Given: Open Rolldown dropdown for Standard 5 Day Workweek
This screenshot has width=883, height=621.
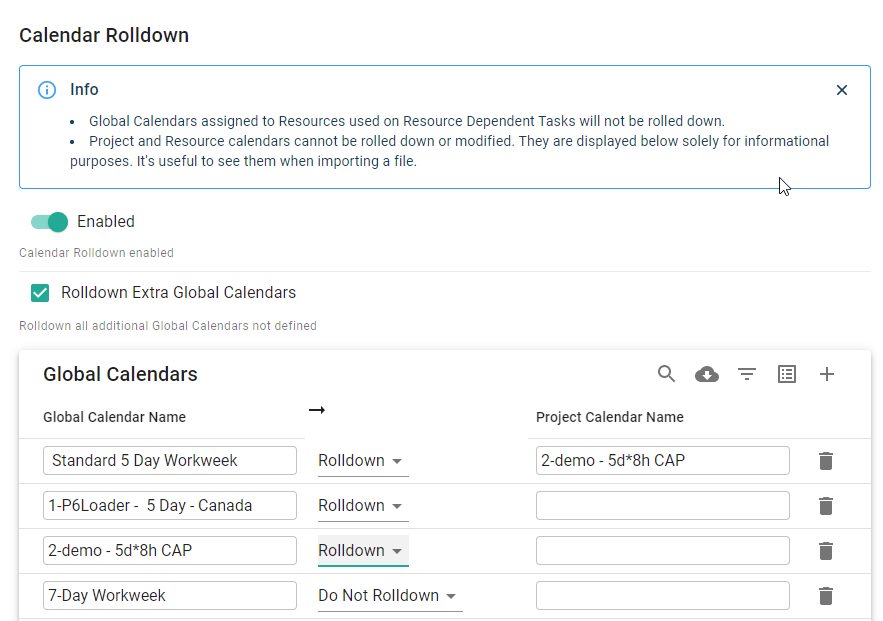Looking at the screenshot, I should coord(361,461).
